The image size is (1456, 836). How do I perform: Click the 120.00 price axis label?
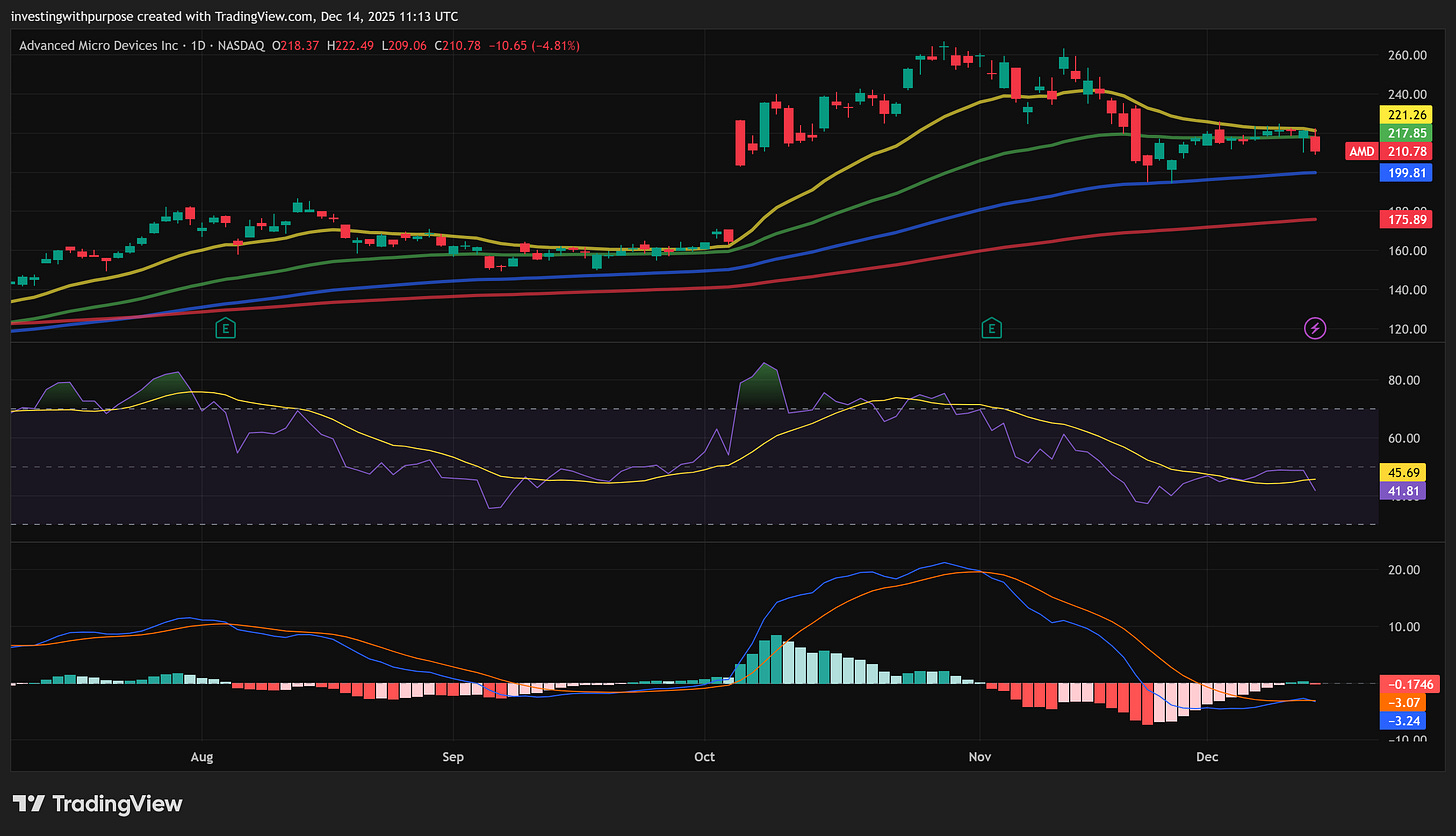[1405, 329]
